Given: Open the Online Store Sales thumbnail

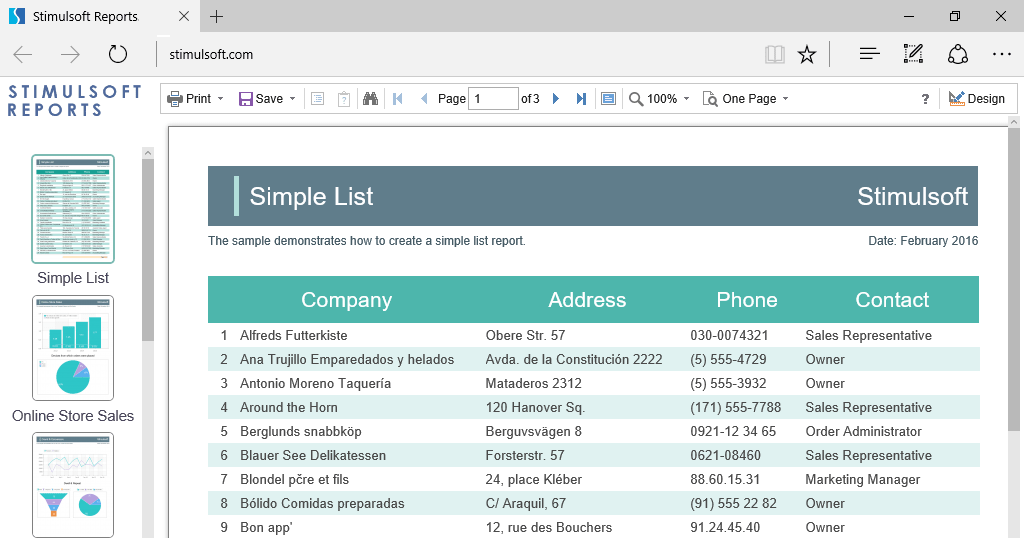Looking at the screenshot, I should [73, 348].
